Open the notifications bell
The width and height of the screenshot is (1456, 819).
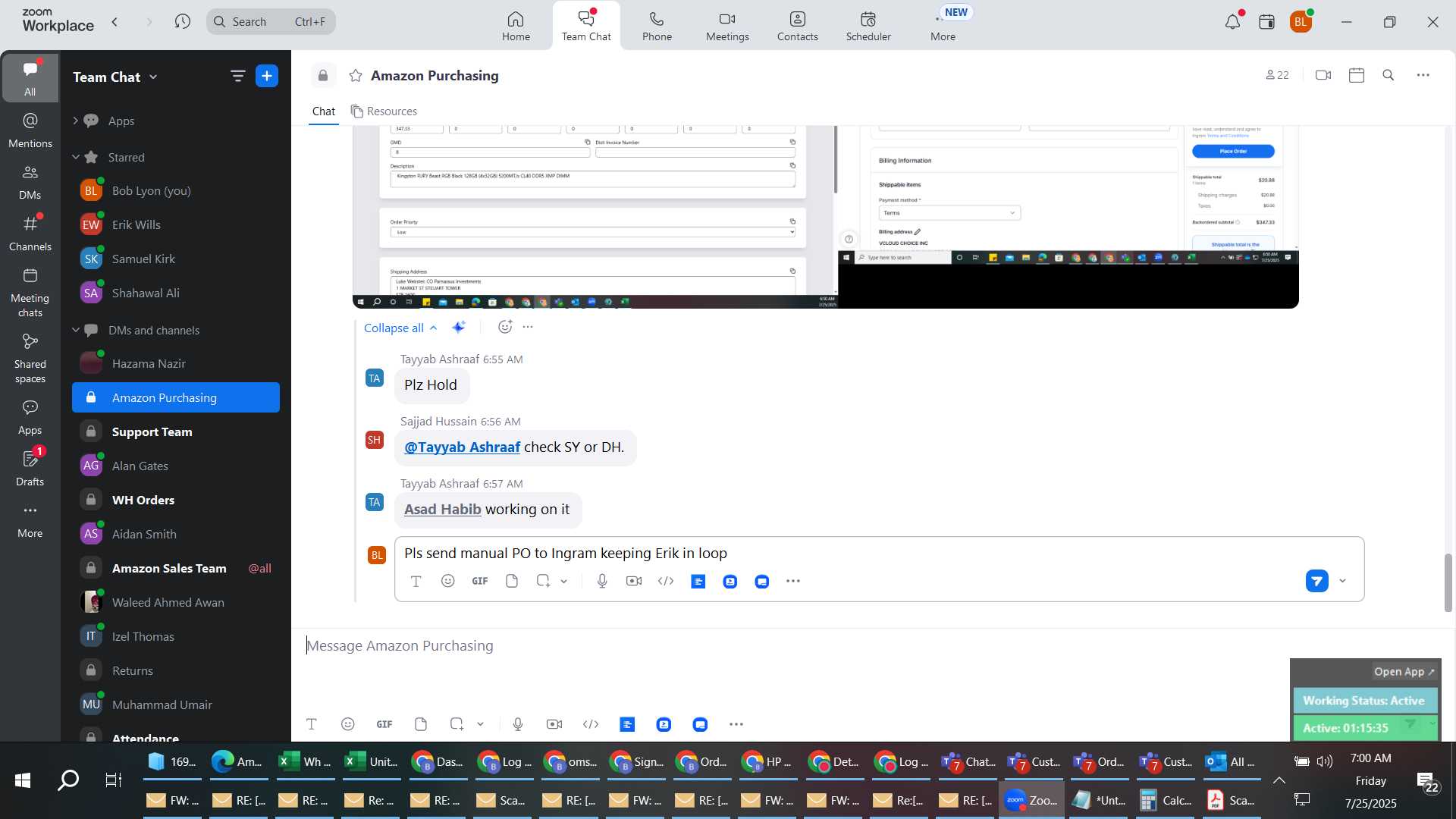pos(1233,22)
